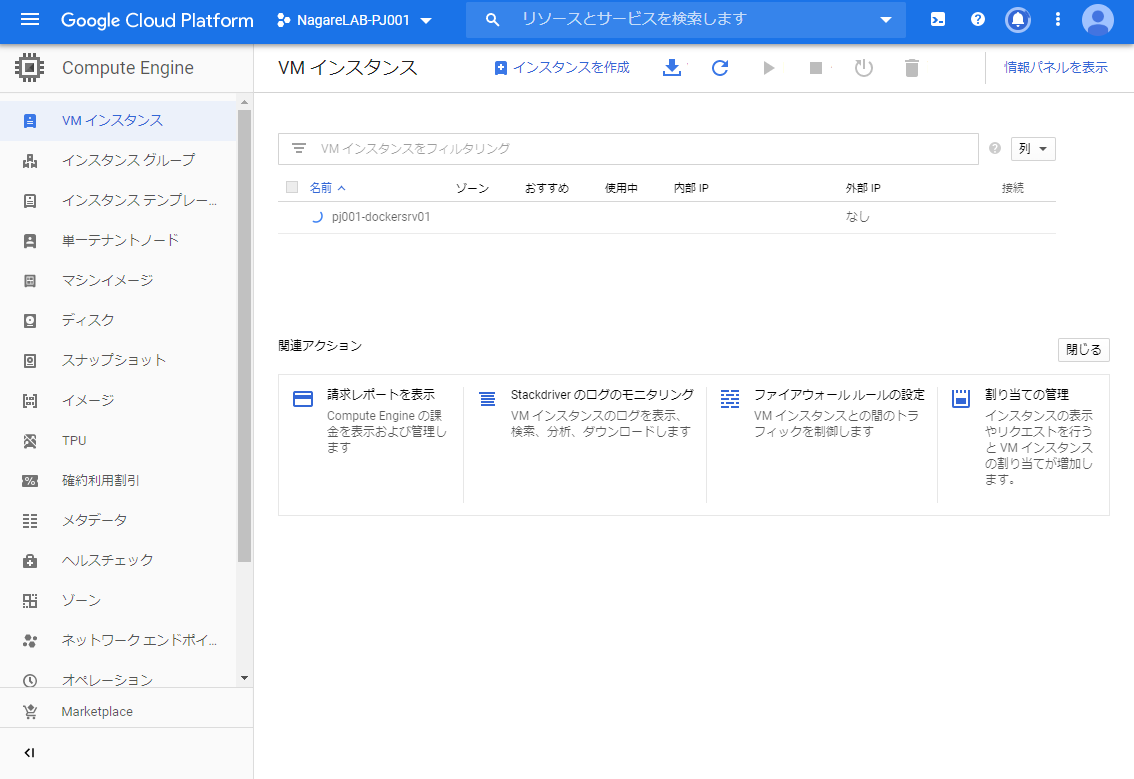Reset instance power icon
The width and height of the screenshot is (1134, 779).
point(864,67)
